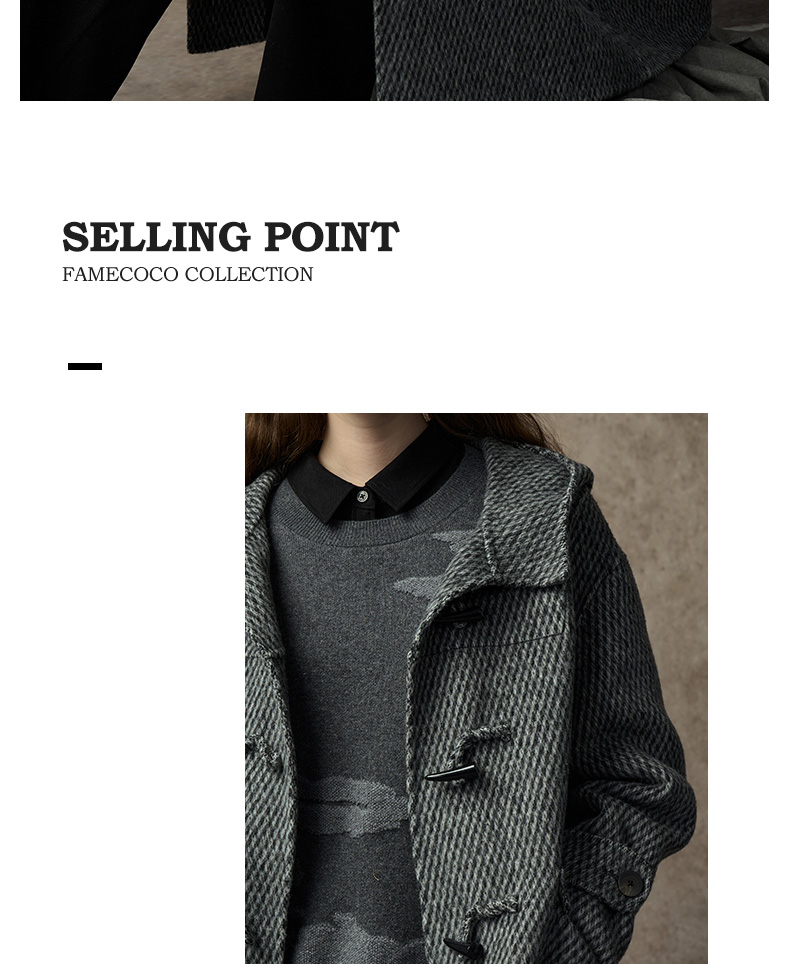Click the round pocket flap button
Viewport: 790px width, 964px height.
[x=630, y=883]
